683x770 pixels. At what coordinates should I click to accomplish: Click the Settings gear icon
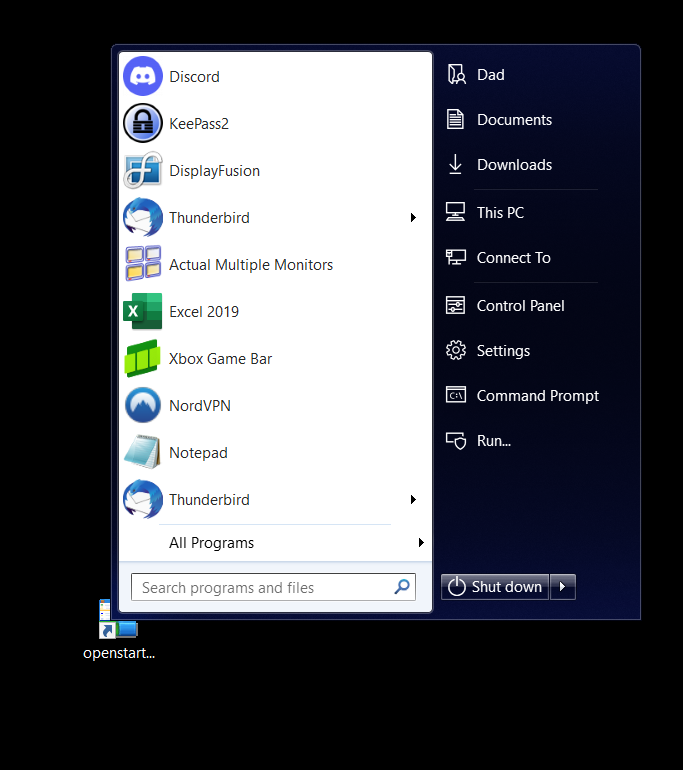[456, 350]
